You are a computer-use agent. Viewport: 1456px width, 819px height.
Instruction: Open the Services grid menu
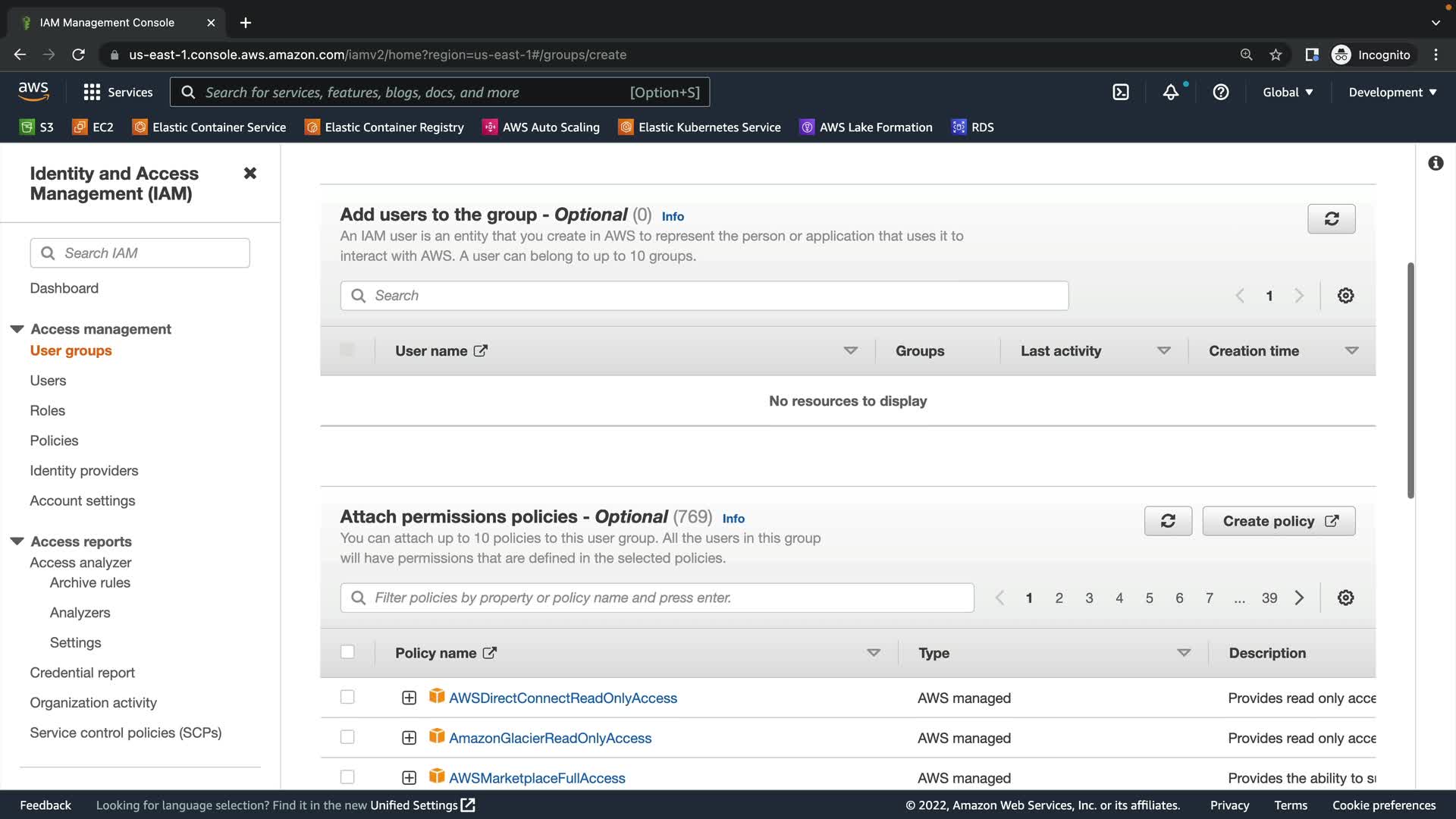(118, 92)
